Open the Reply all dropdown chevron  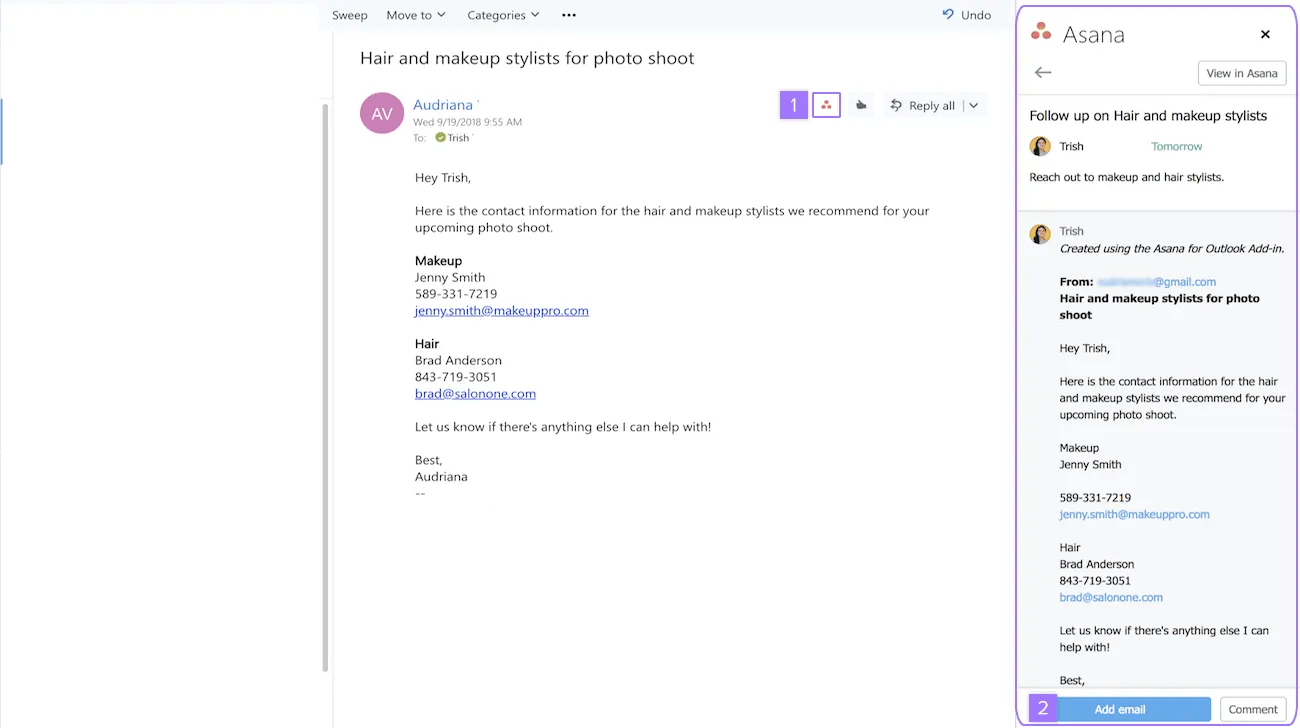point(971,104)
